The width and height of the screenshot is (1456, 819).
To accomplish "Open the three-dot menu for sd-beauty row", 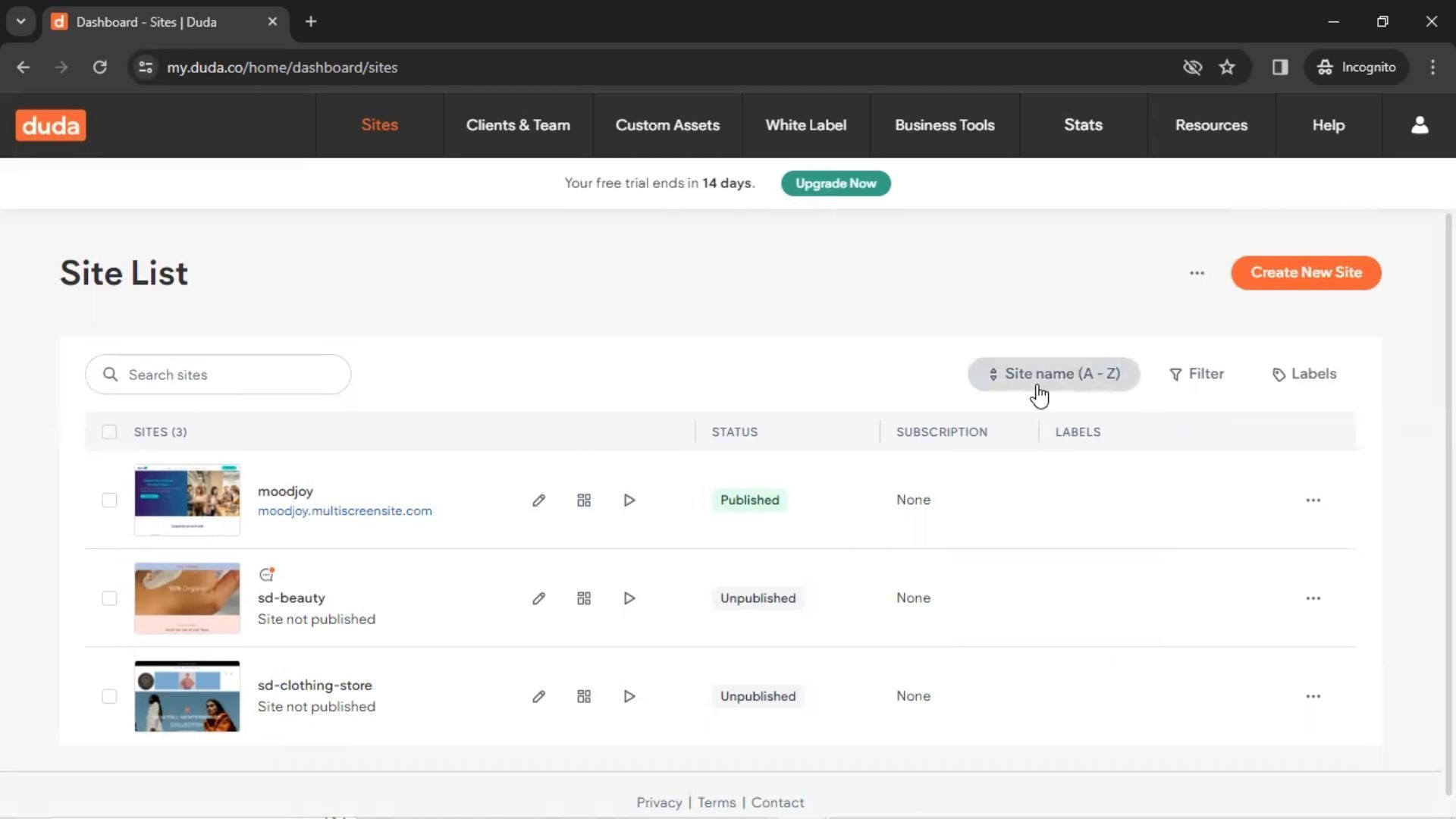I will (x=1313, y=598).
